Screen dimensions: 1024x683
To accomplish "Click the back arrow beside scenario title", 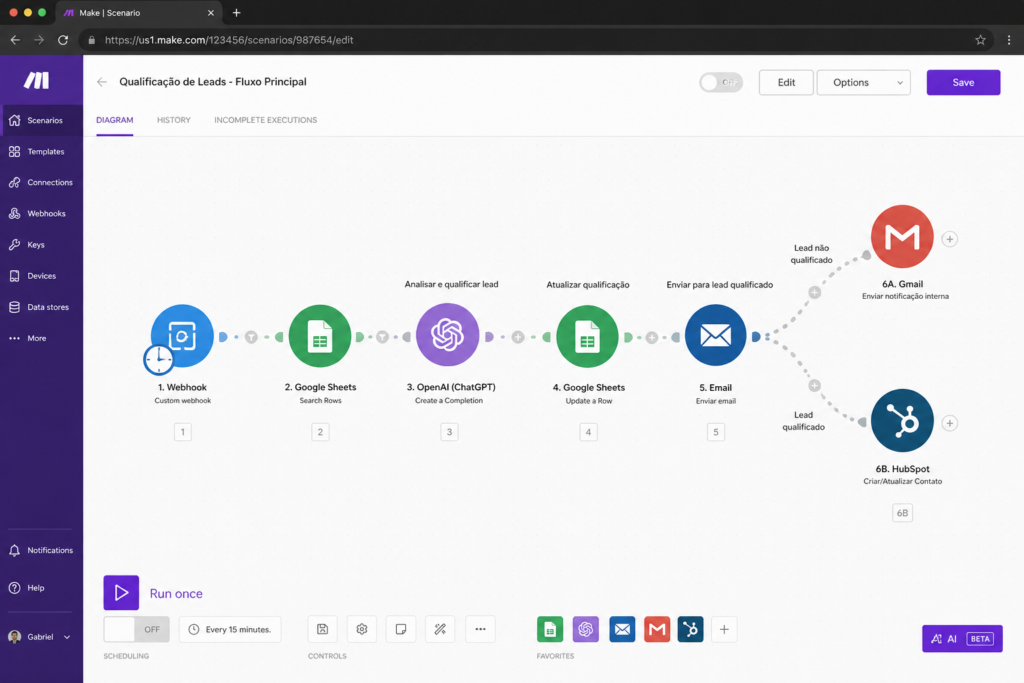I will pyautogui.click(x=102, y=82).
